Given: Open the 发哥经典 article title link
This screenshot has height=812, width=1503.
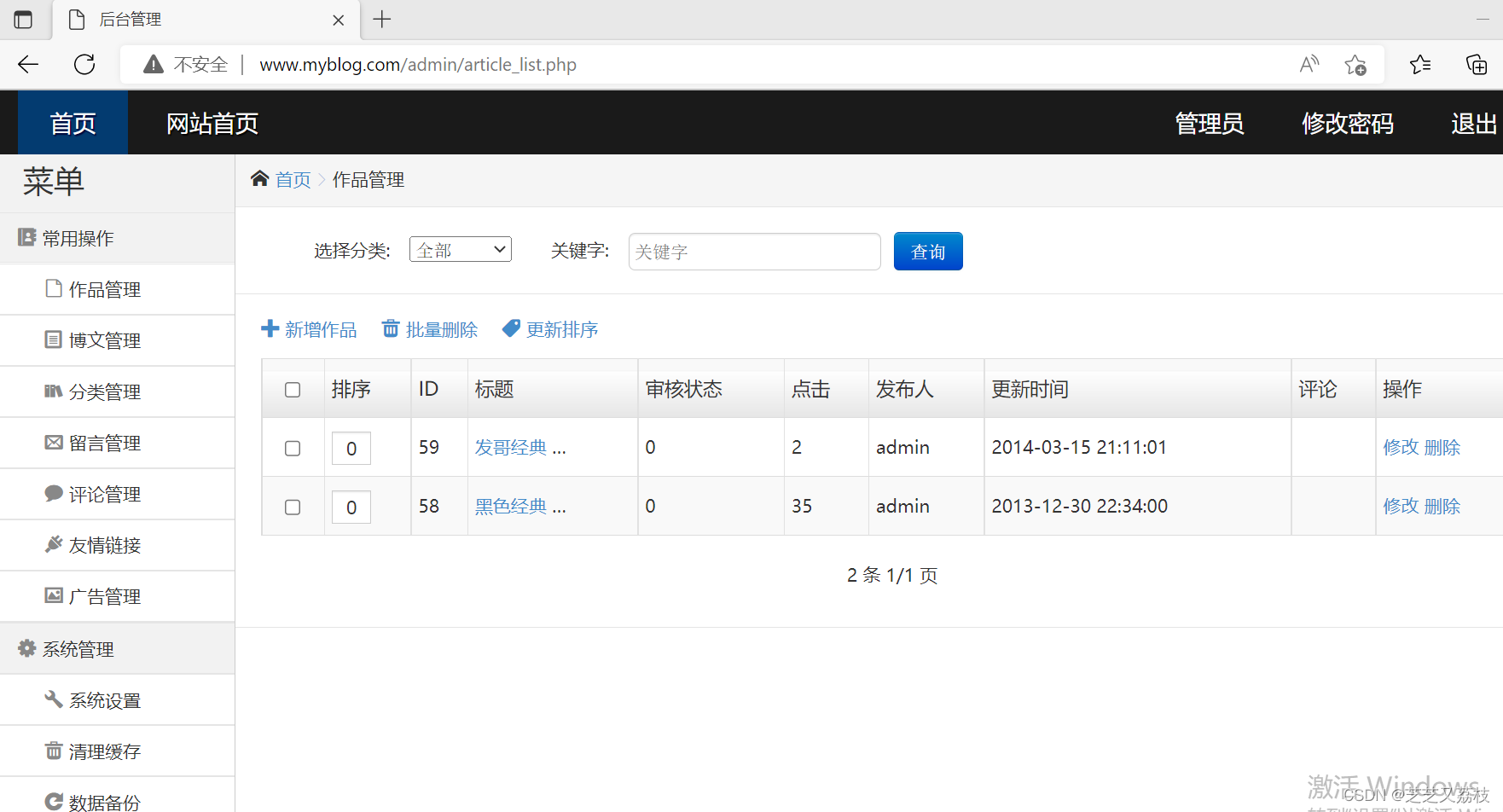Looking at the screenshot, I should 511,447.
